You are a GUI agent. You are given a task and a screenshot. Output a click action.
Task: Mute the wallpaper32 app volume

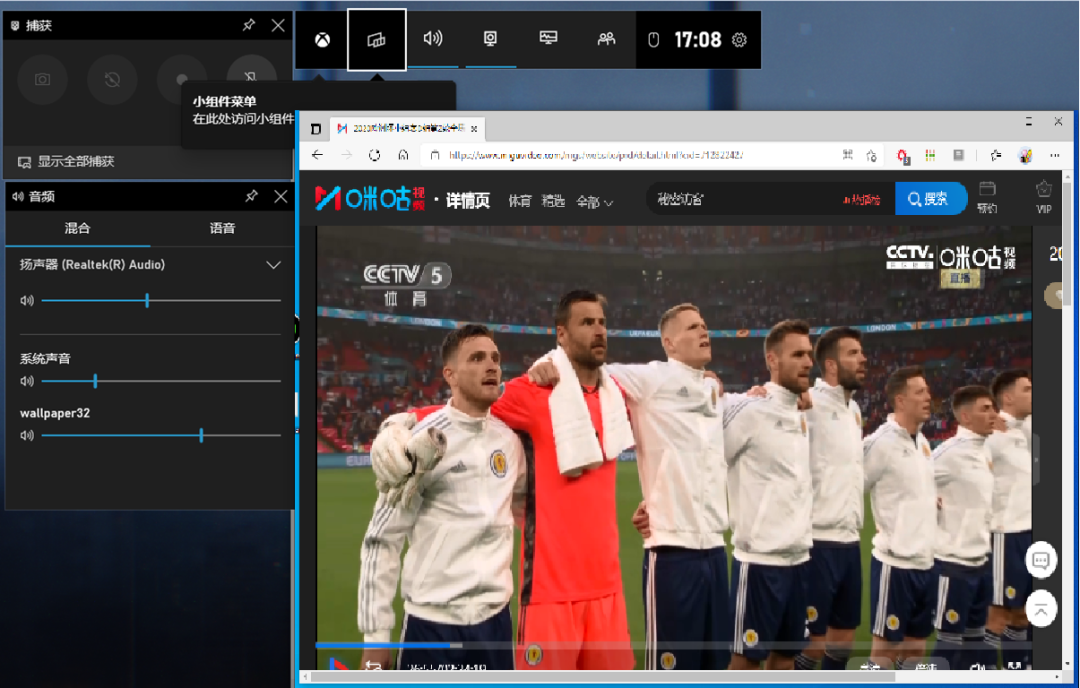(x=27, y=435)
